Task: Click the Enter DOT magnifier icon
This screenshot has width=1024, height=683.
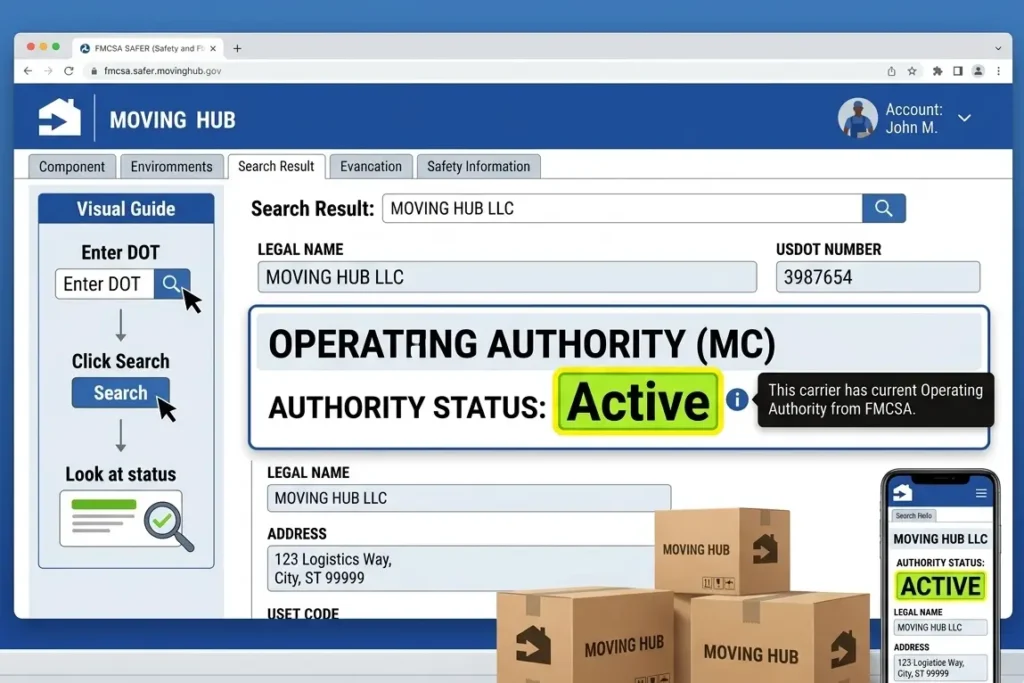Action: point(172,284)
